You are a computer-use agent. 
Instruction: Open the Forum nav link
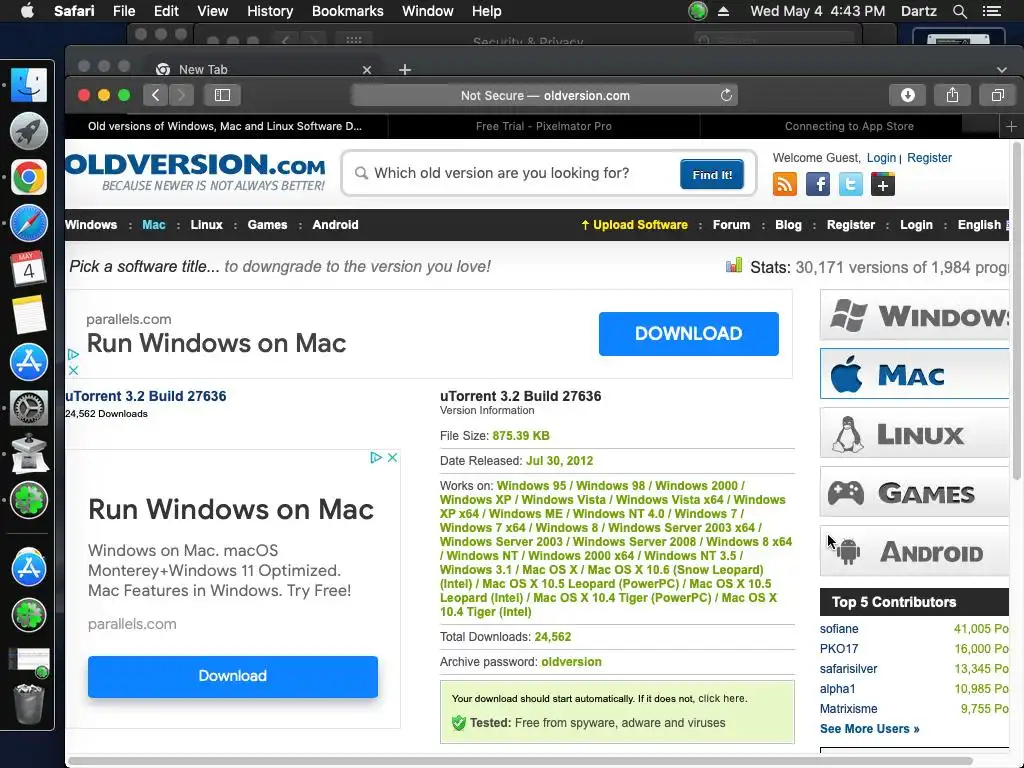[731, 225]
